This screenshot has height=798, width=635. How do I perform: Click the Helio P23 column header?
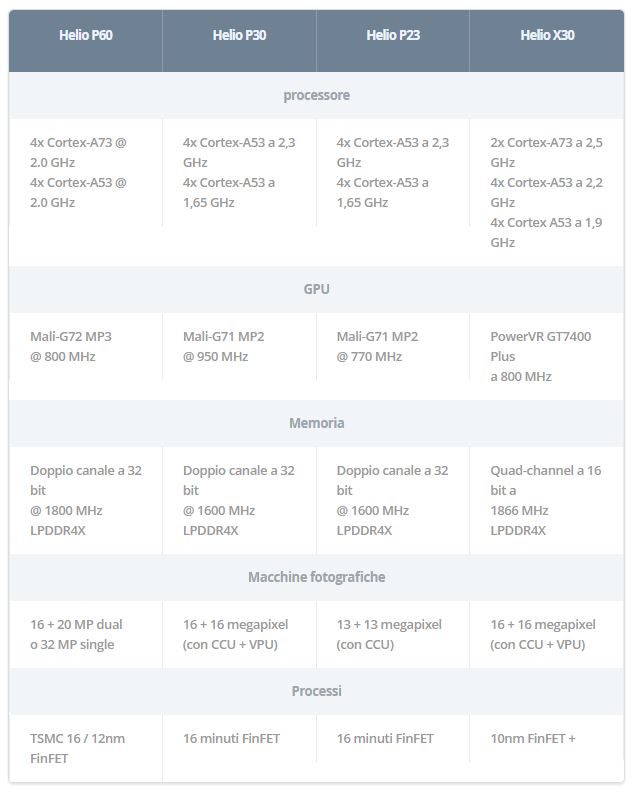pyautogui.click(x=393, y=35)
